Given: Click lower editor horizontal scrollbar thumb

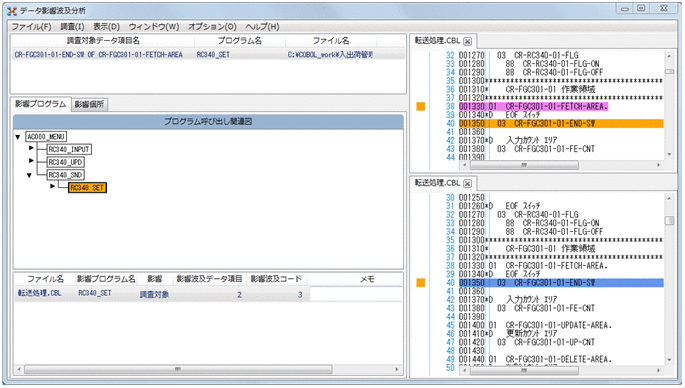Looking at the screenshot, I should (524, 371).
